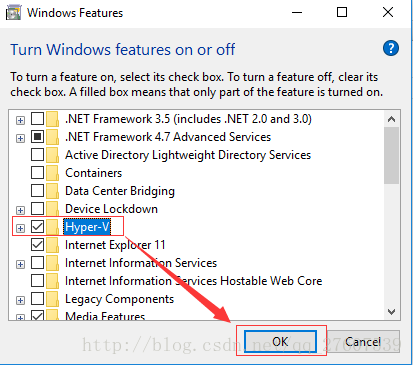Expand the Hyper-V tree node
The image size is (413, 365).
click(x=20, y=228)
